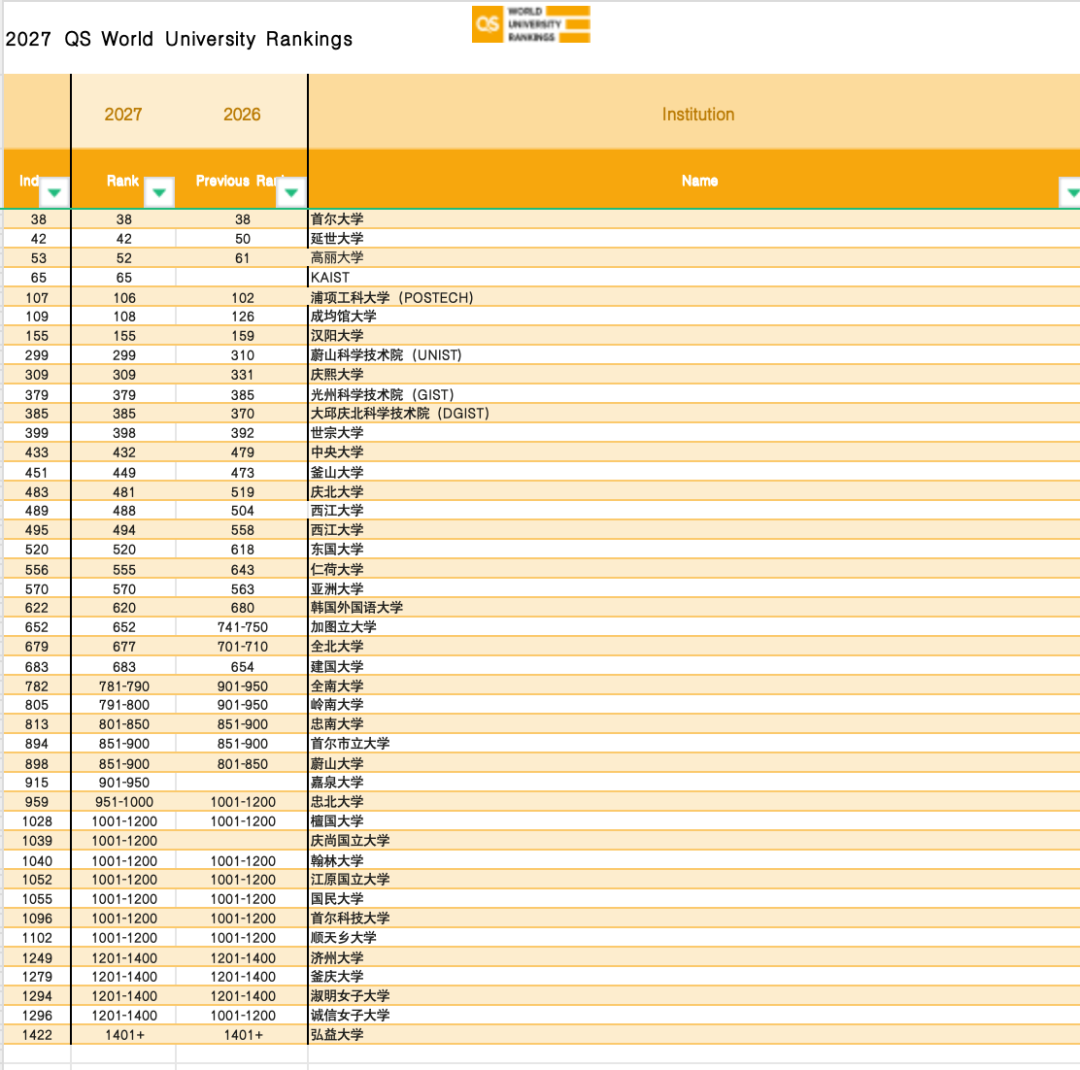The width and height of the screenshot is (1080, 1070).
Task: Select the cell '忠北大学'
Action: click(x=694, y=802)
